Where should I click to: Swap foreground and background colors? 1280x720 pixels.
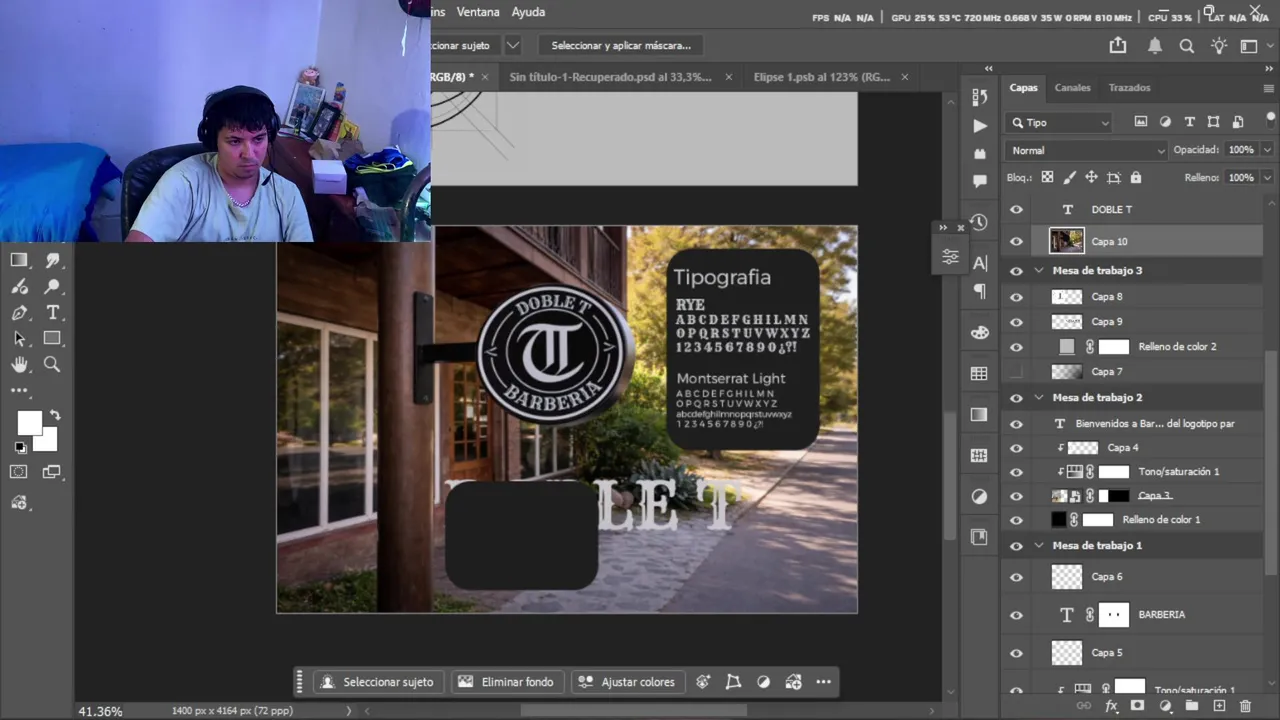pyautogui.click(x=55, y=415)
